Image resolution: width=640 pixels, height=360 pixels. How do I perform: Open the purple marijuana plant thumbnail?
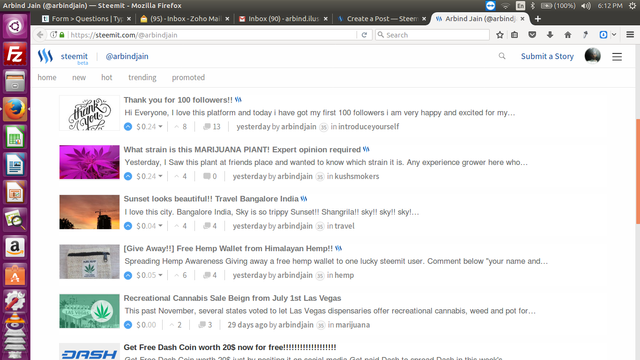89,162
